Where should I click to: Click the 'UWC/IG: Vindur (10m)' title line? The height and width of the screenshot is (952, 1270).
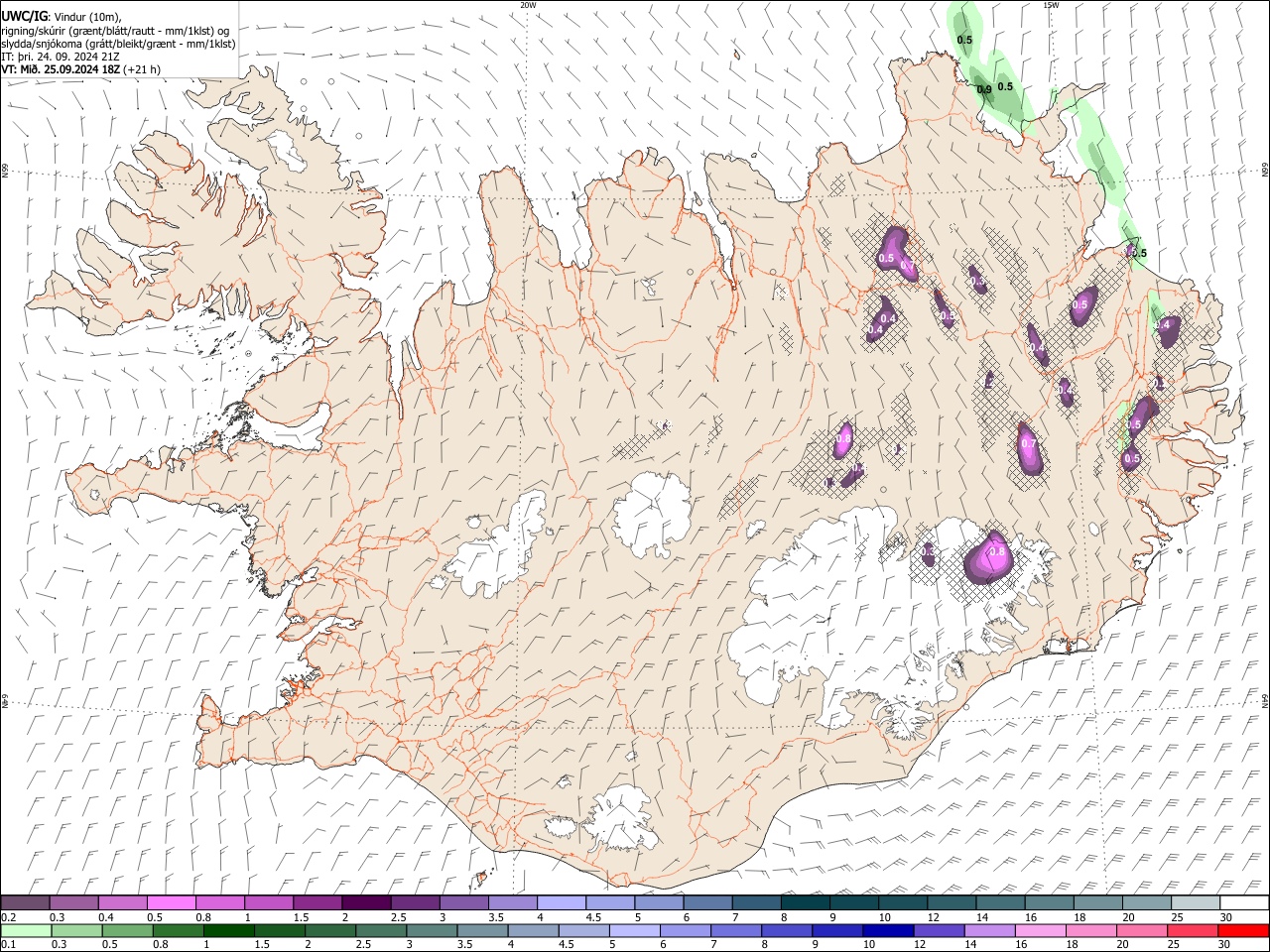[x=62, y=16]
